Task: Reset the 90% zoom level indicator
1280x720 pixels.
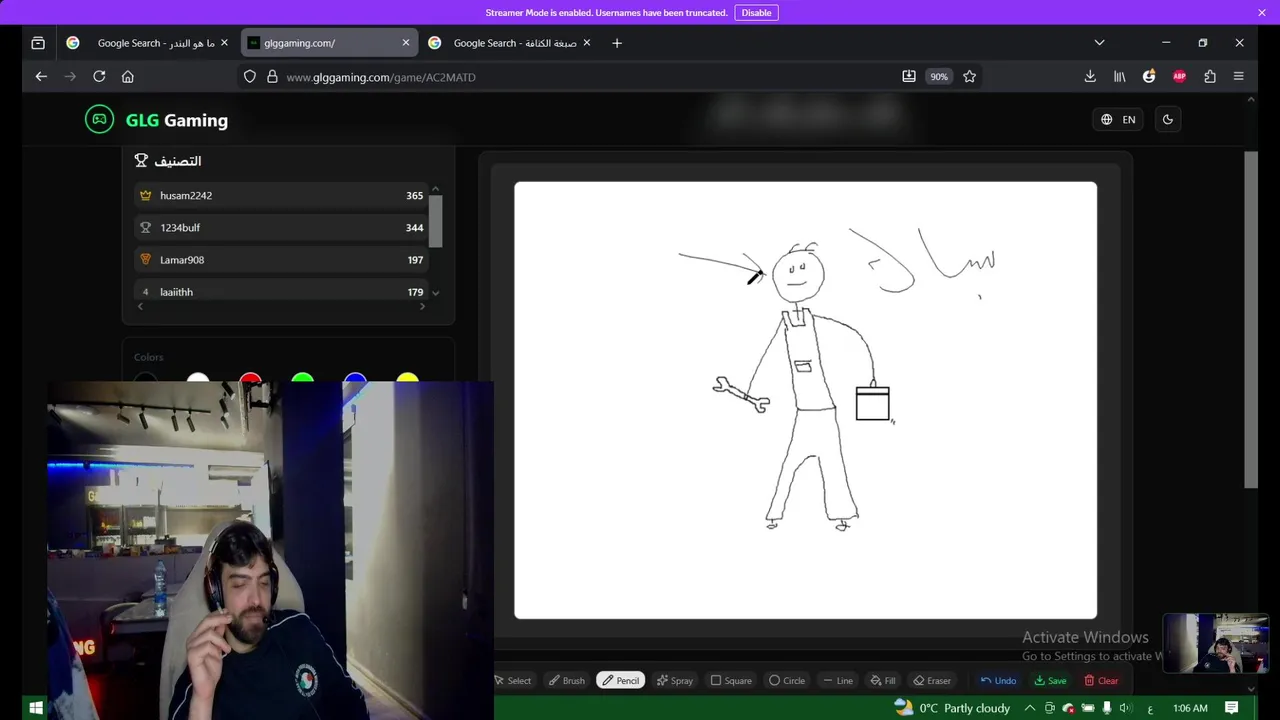Action: (938, 77)
